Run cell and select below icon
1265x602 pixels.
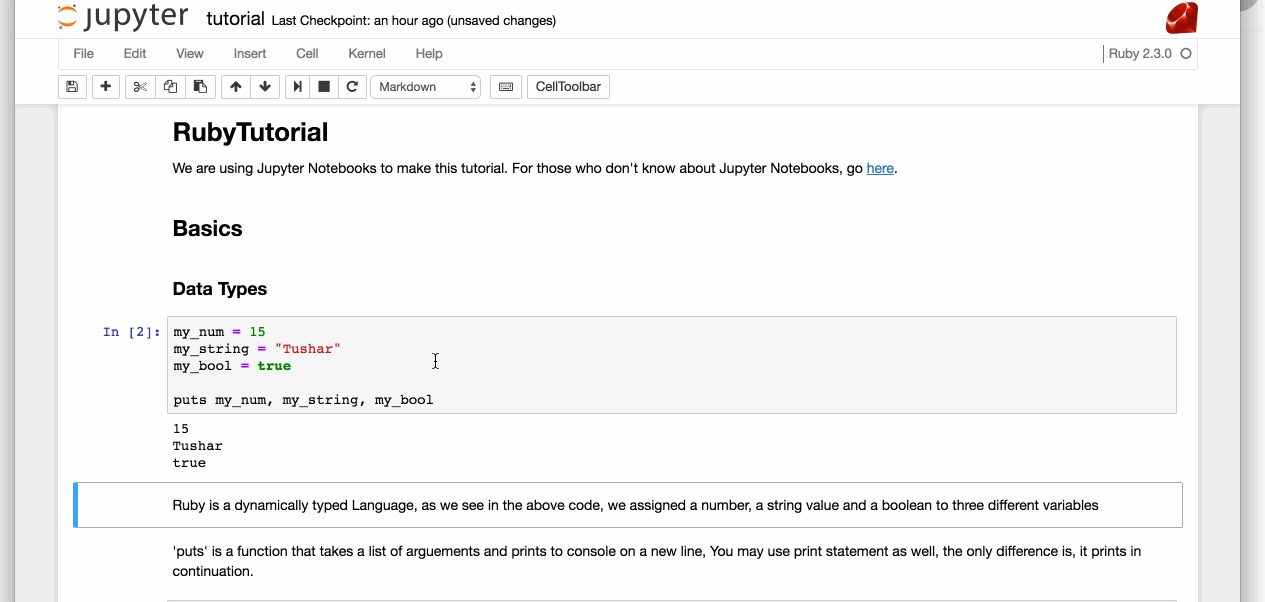tap(297, 87)
